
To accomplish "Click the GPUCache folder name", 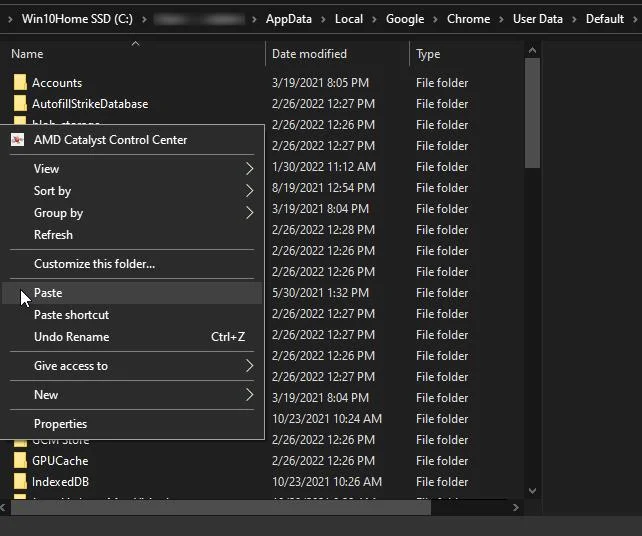I will point(60,461).
